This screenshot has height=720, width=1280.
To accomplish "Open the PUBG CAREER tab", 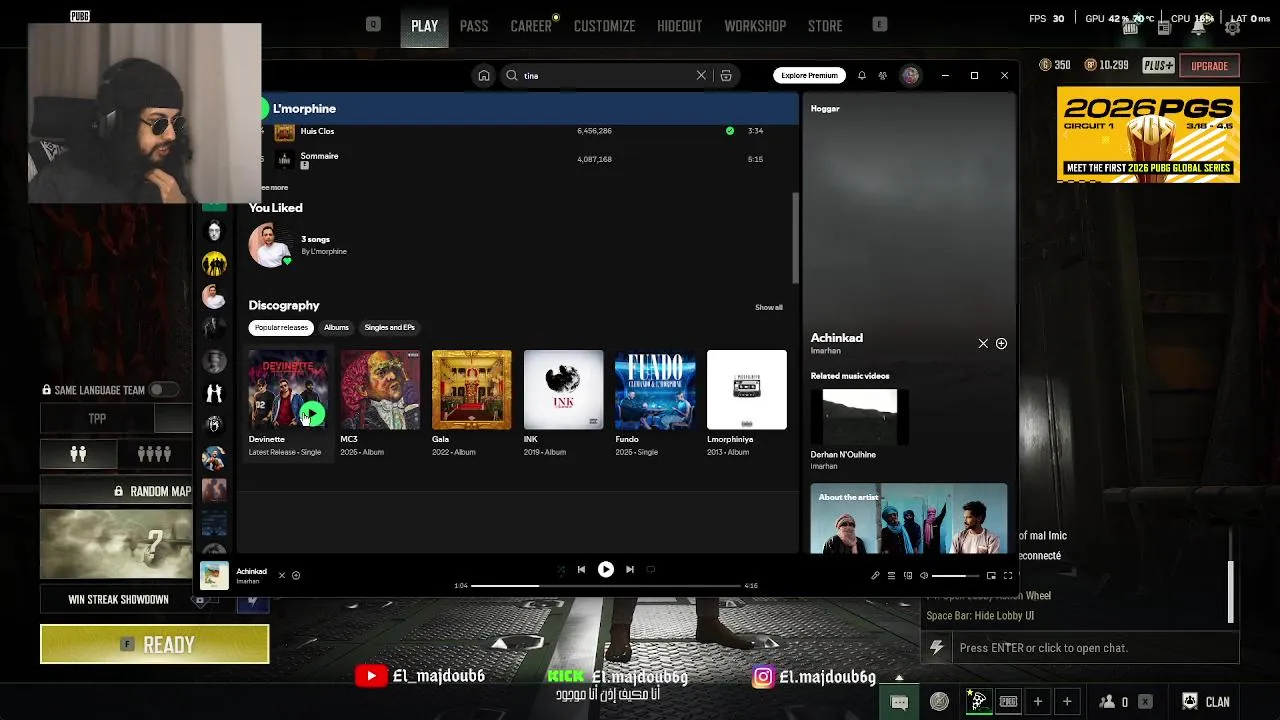I will click(x=531, y=26).
